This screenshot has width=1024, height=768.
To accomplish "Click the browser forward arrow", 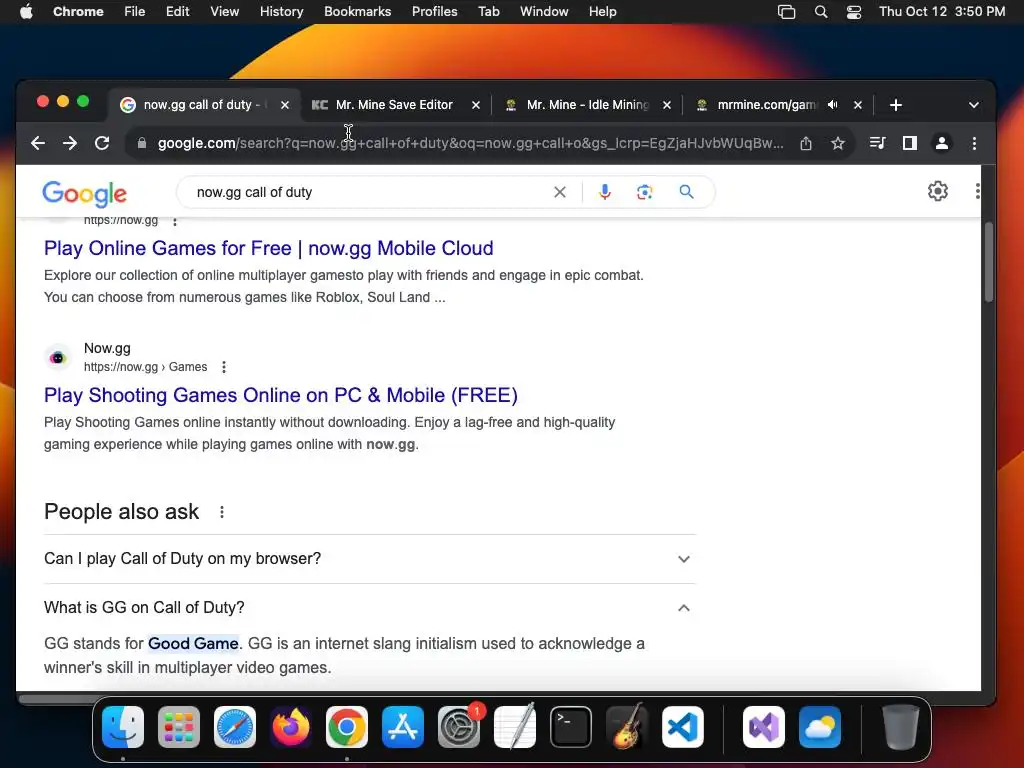I will pos(70,143).
